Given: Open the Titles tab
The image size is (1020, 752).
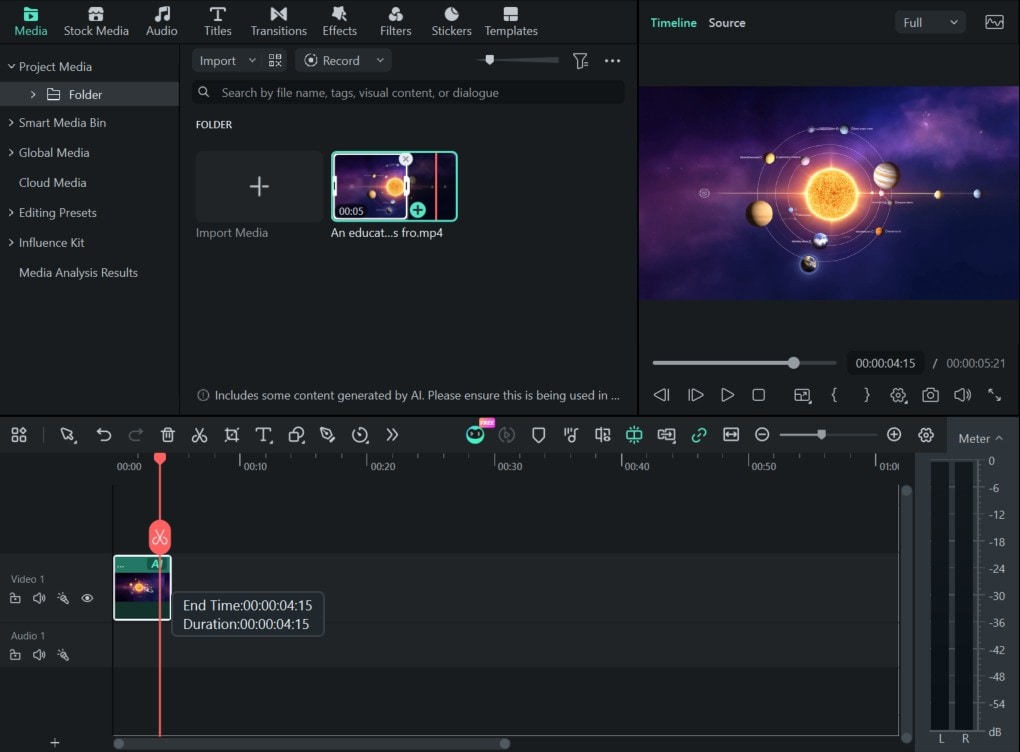Looking at the screenshot, I should click(217, 21).
